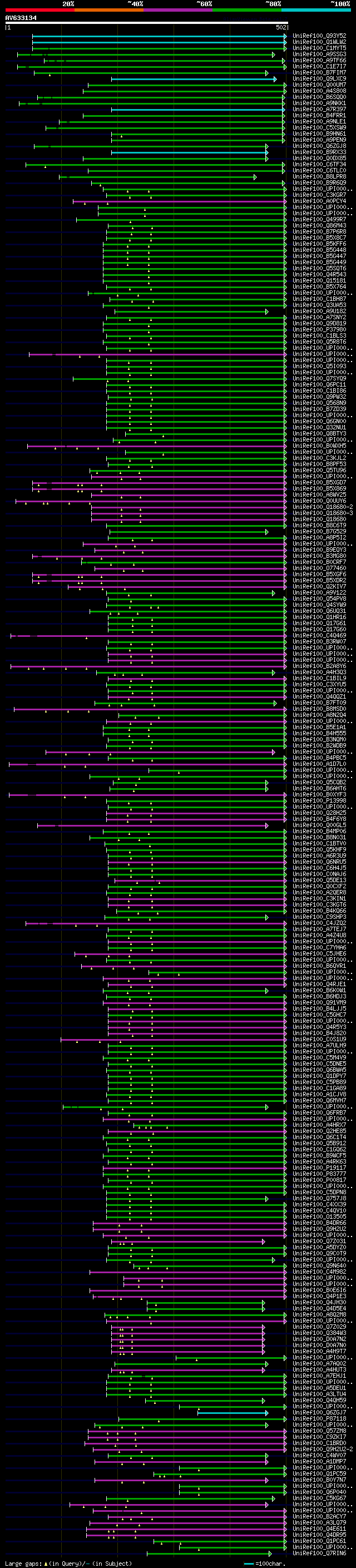
Task: Select the UniRef100_B8LPR8 hit label
Action: pyautogui.click(x=319, y=176)
